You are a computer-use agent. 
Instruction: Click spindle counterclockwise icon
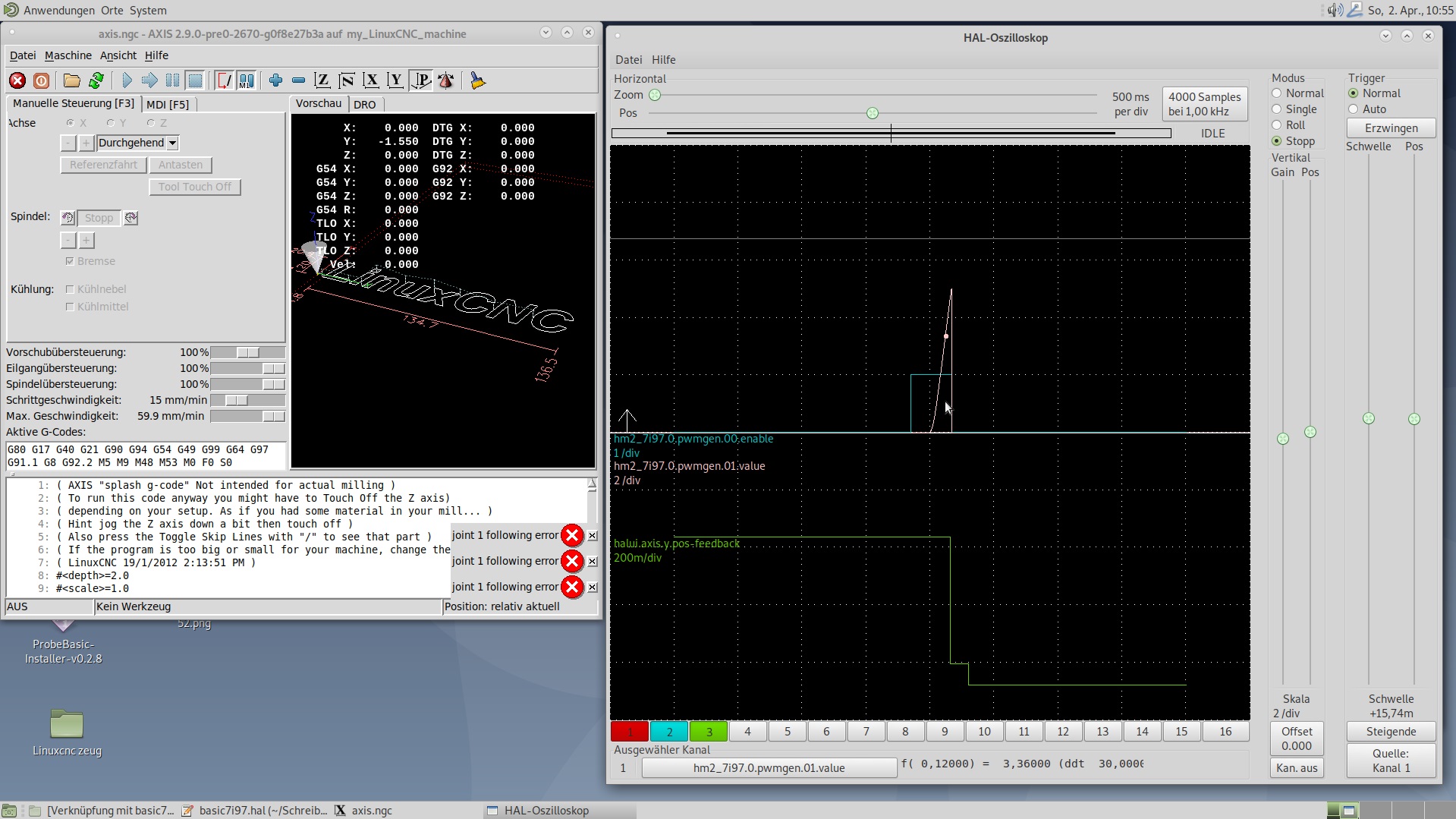click(68, 218)
